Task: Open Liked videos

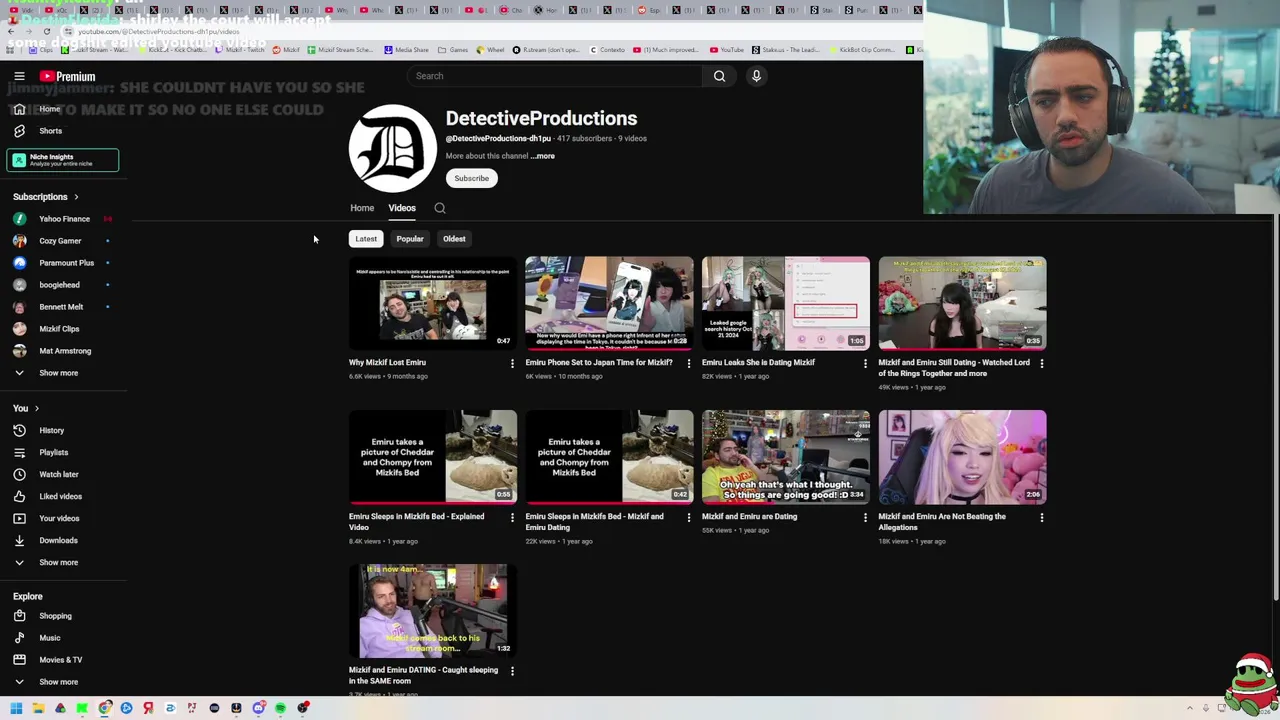Action: point(62,496)
